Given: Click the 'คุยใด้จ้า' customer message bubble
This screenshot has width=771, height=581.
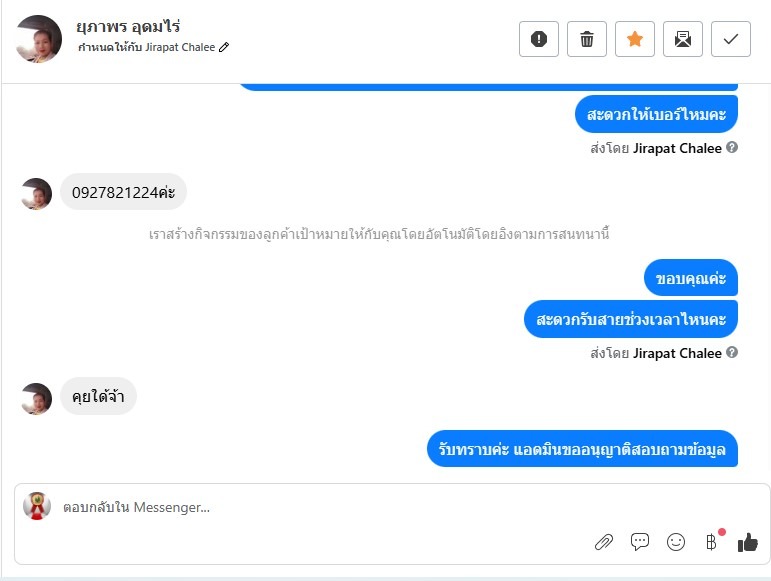Looking at the screenshot, I should tap(98, 397).
